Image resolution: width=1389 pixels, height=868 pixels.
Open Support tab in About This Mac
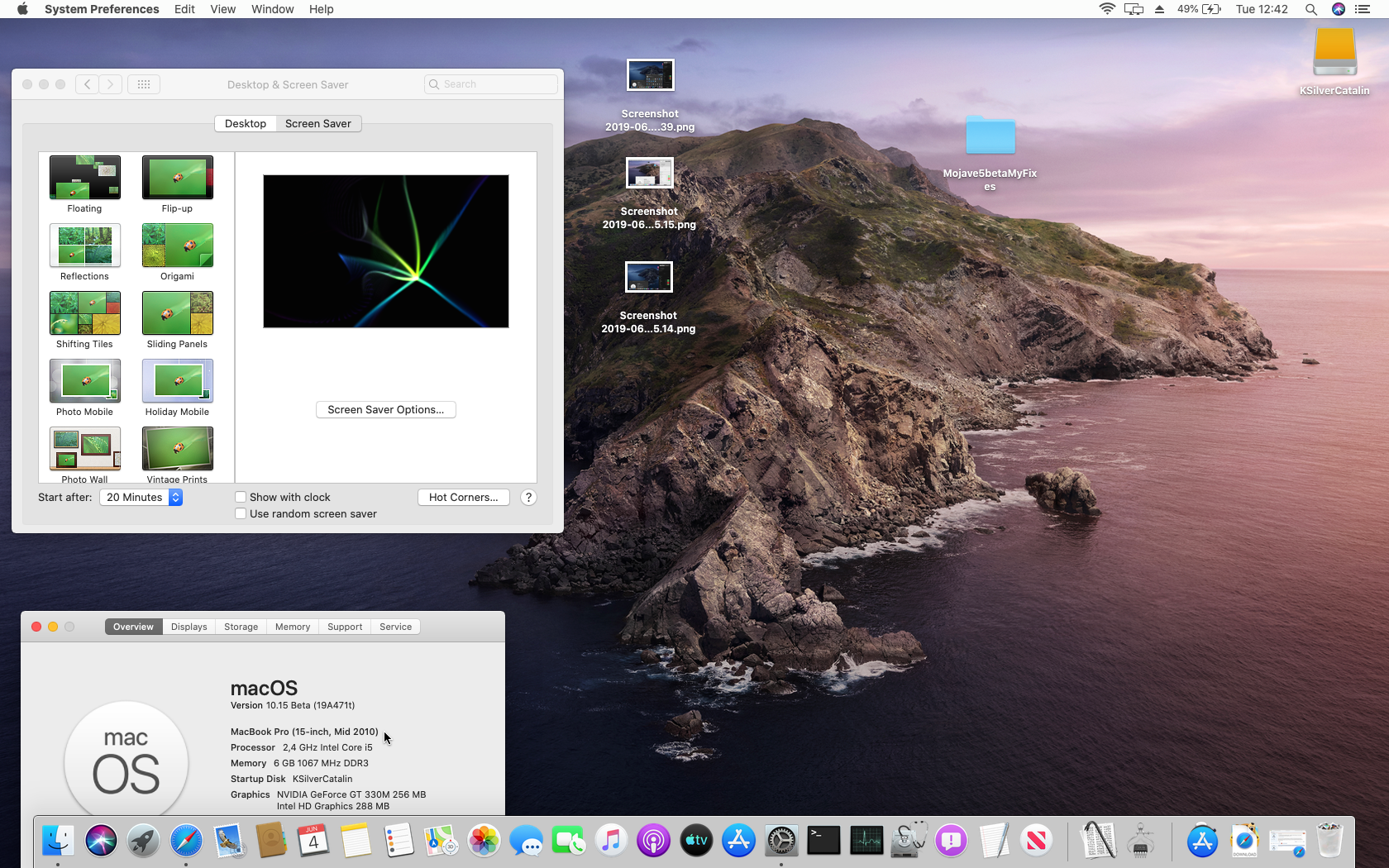[345, 627]
